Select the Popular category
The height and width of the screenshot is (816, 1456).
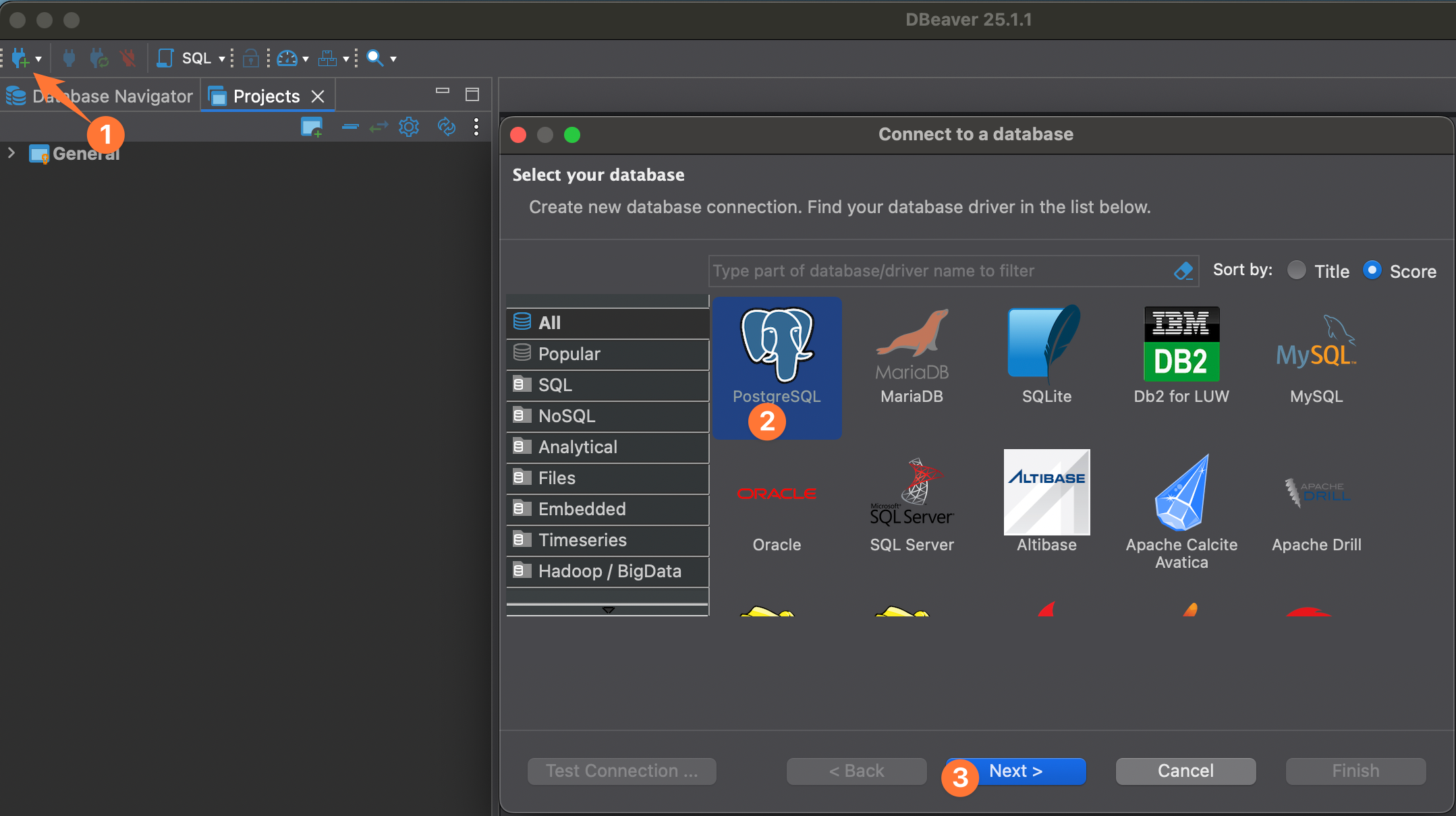[x=607, y=354]
